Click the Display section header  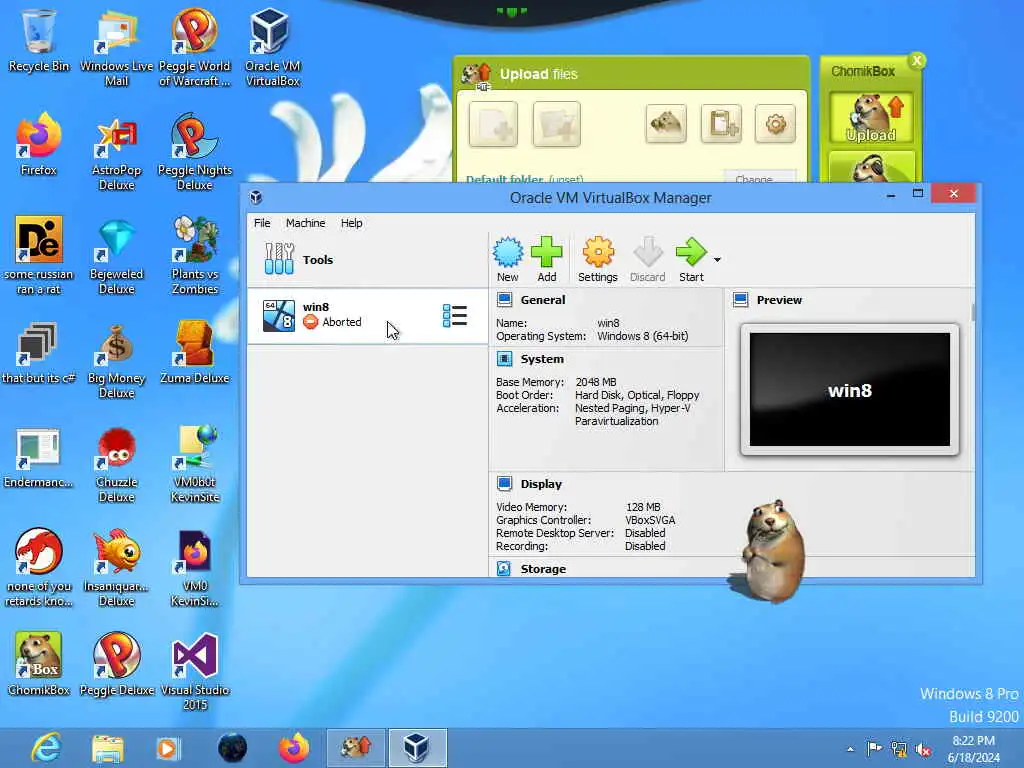tap(541, 484)
